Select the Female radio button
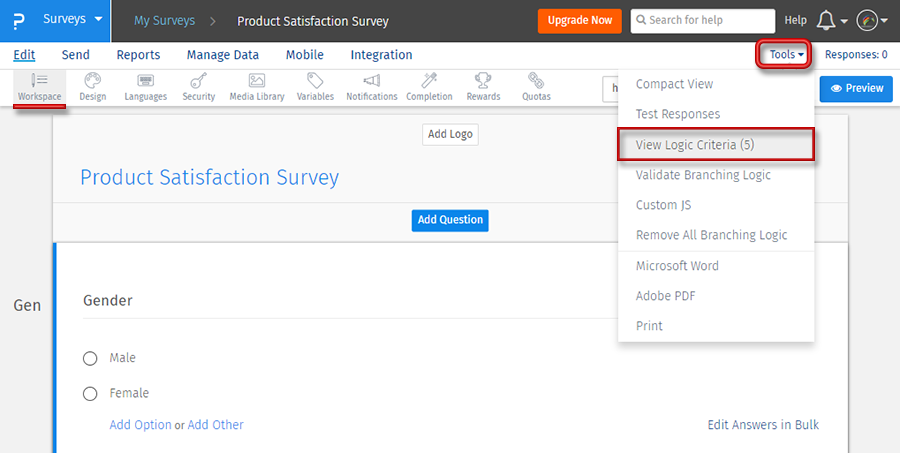The width and height of the screenshot is (900, 453). point(90,394)
